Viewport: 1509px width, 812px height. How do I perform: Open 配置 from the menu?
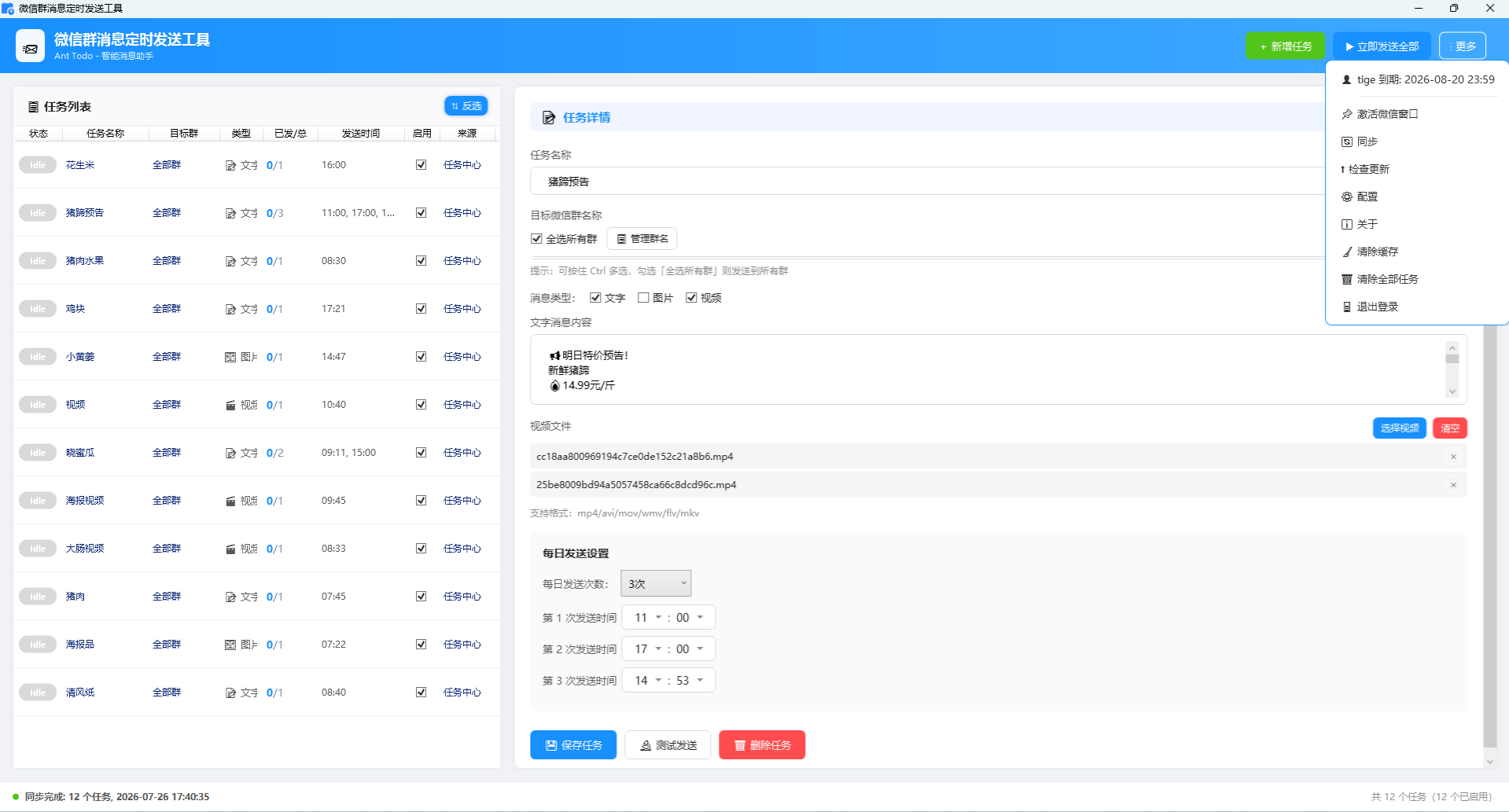1417,197
